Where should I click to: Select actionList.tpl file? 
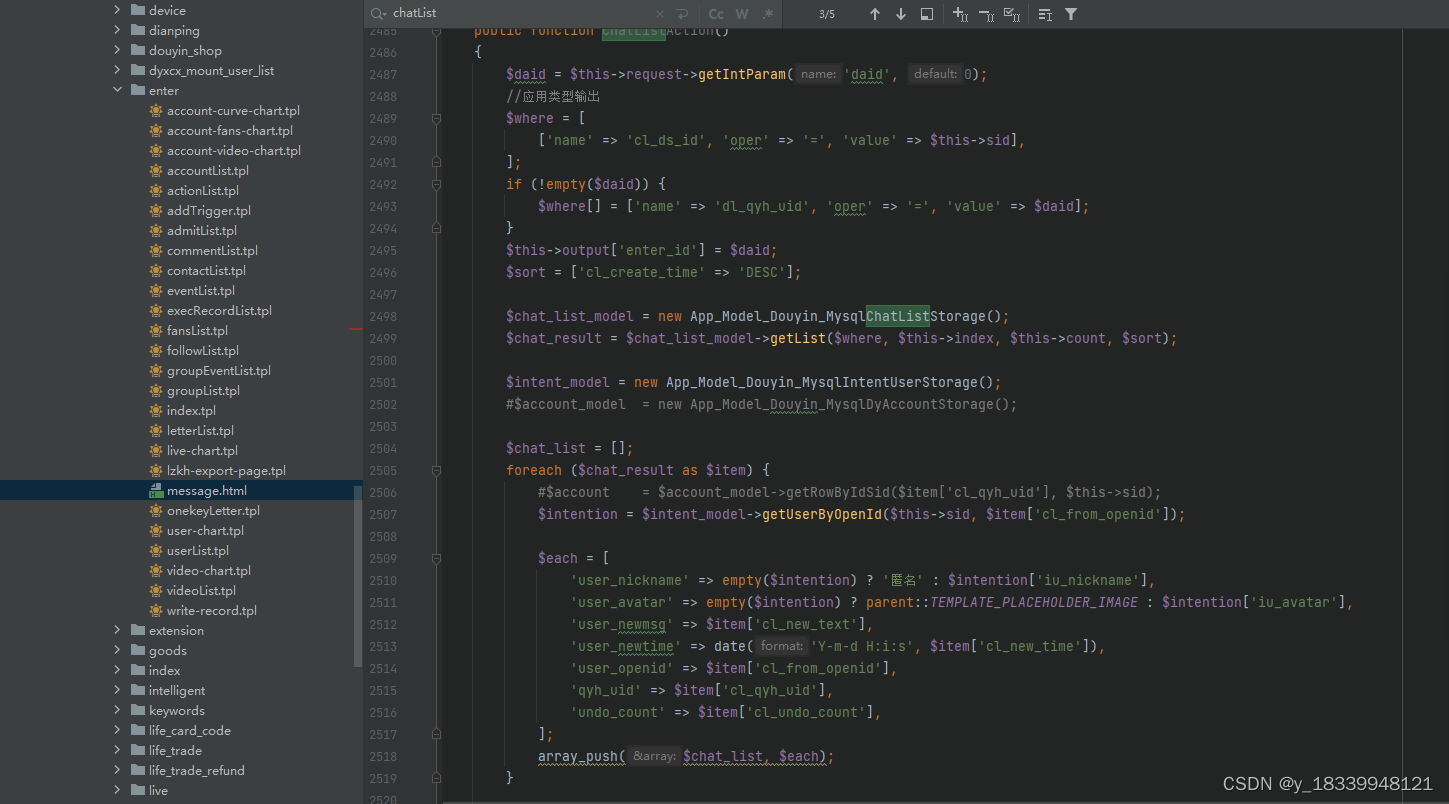203,190
